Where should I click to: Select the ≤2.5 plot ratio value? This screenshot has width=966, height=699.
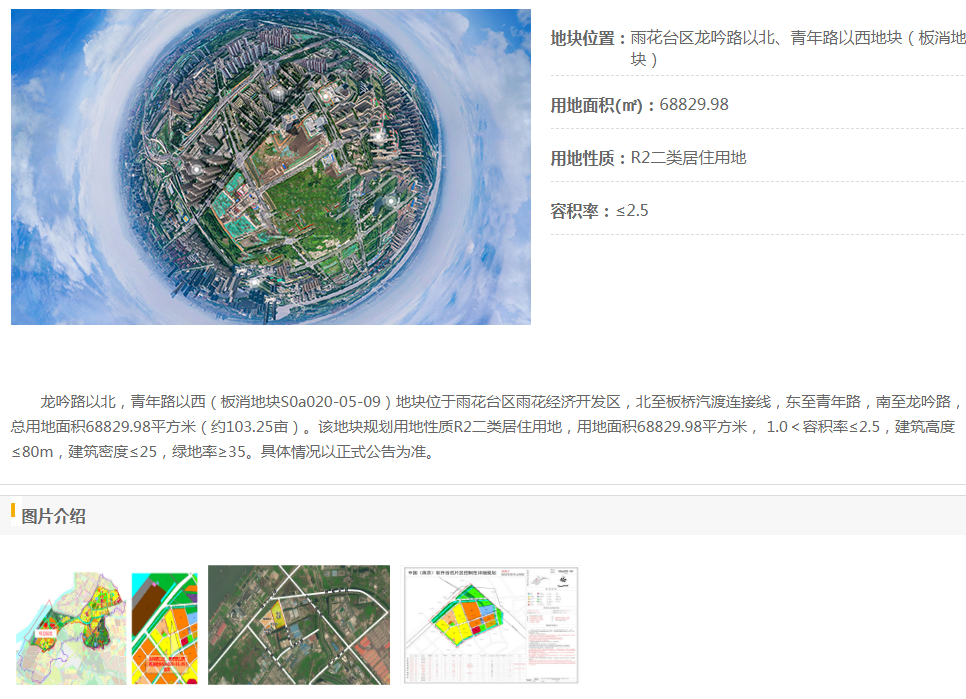[x=632, y=211]
